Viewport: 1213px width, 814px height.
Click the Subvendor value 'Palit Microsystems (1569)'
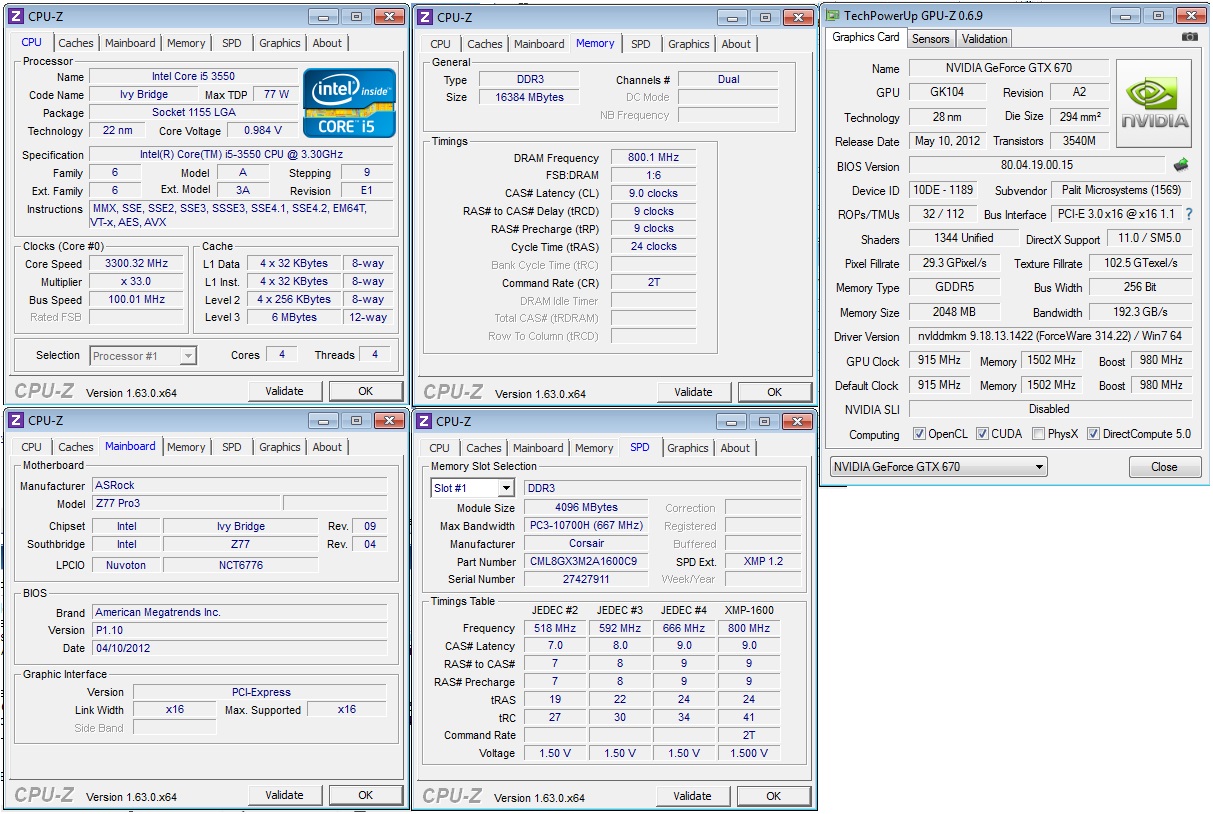[x=1123, y=190]
